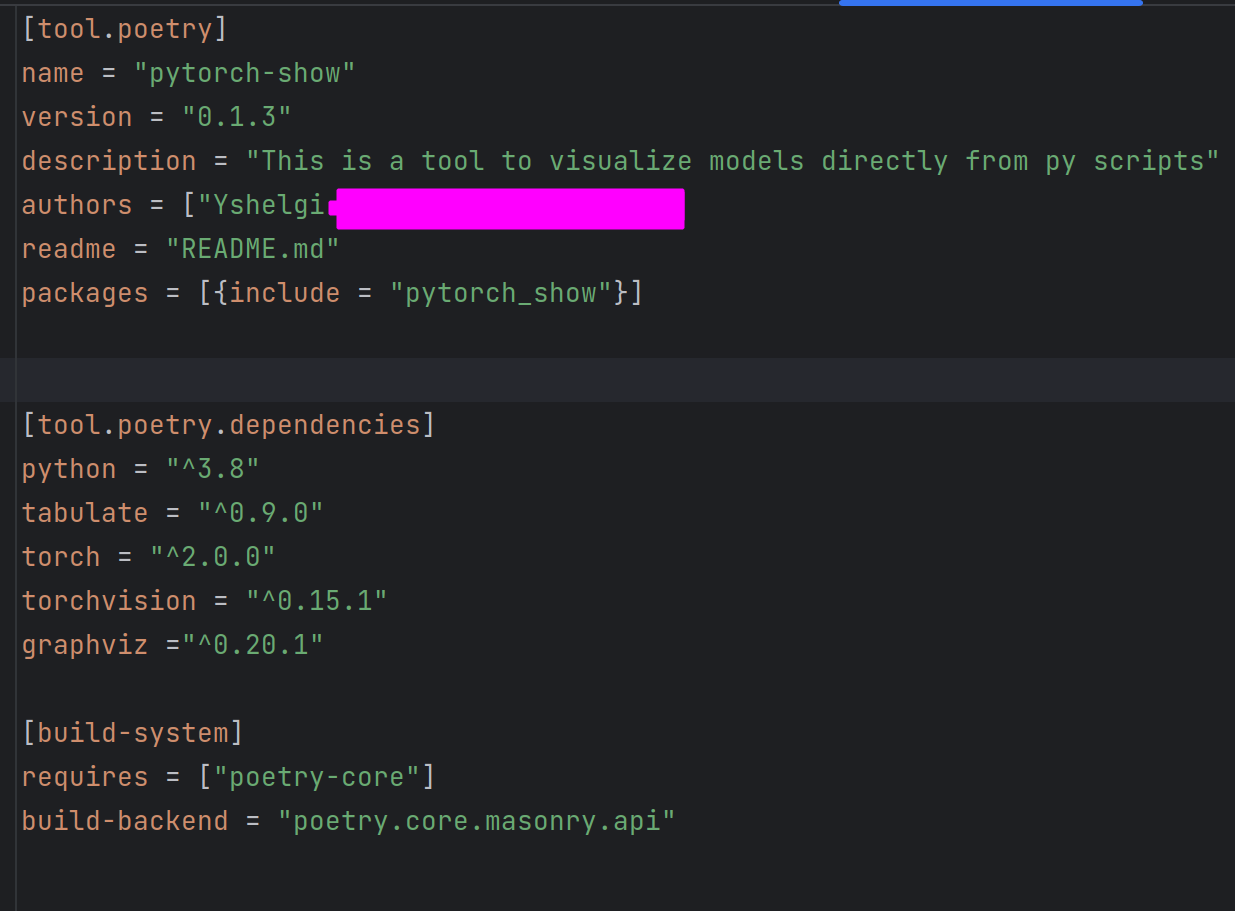Screen dimensions: 1235x911
Task: Click the graphviz dependency key
Action: pos(85,645)
